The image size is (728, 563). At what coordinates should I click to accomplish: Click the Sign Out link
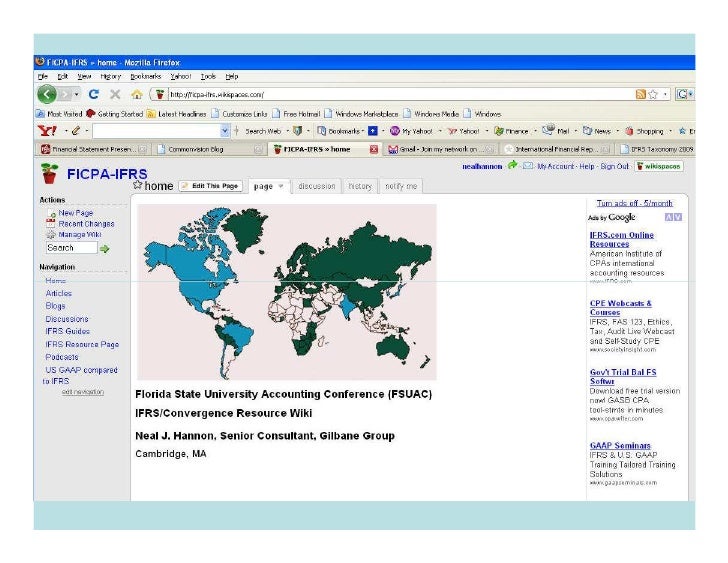tap(614, 166)
